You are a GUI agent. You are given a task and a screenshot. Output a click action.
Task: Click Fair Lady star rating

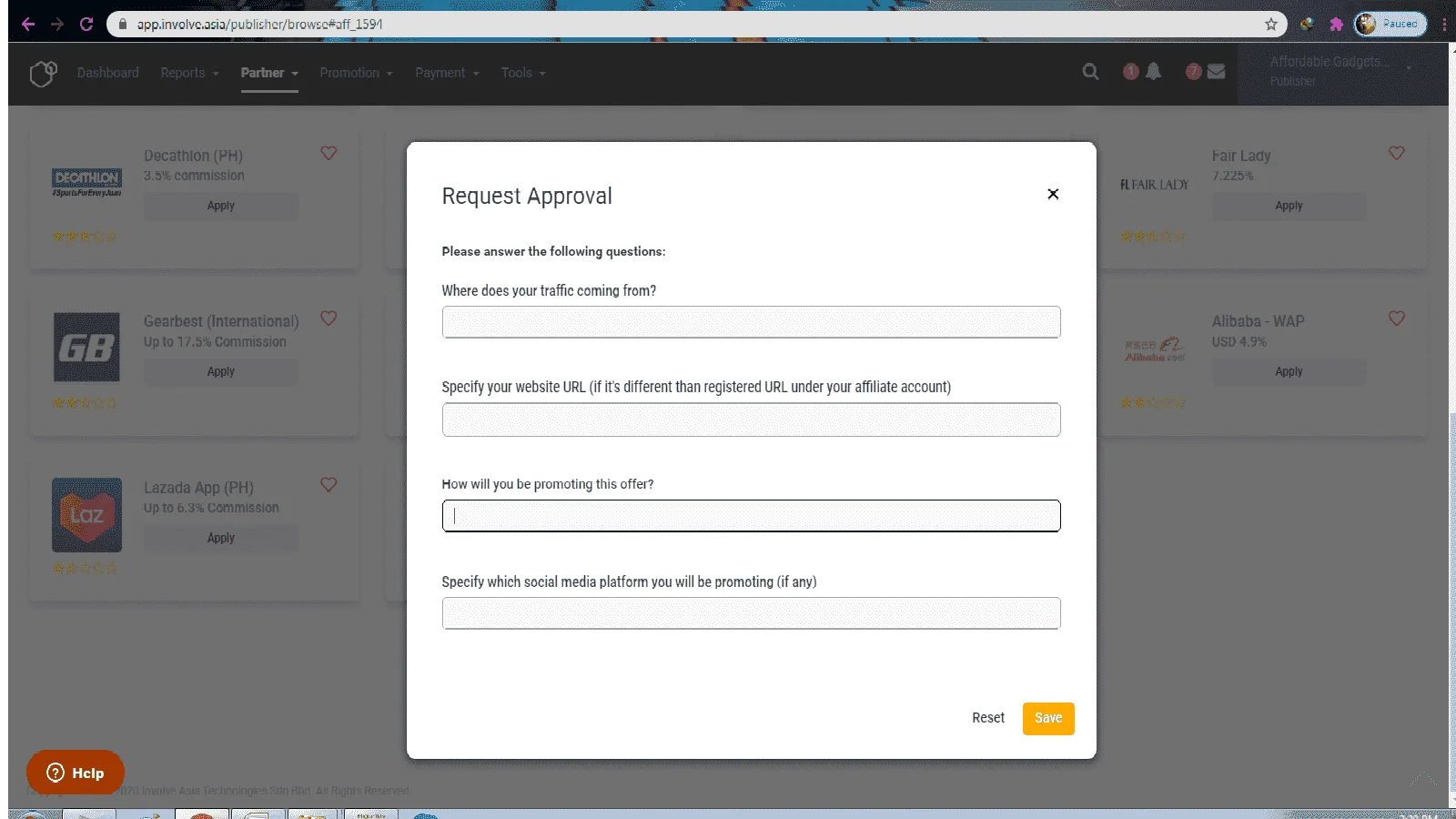1153,237
